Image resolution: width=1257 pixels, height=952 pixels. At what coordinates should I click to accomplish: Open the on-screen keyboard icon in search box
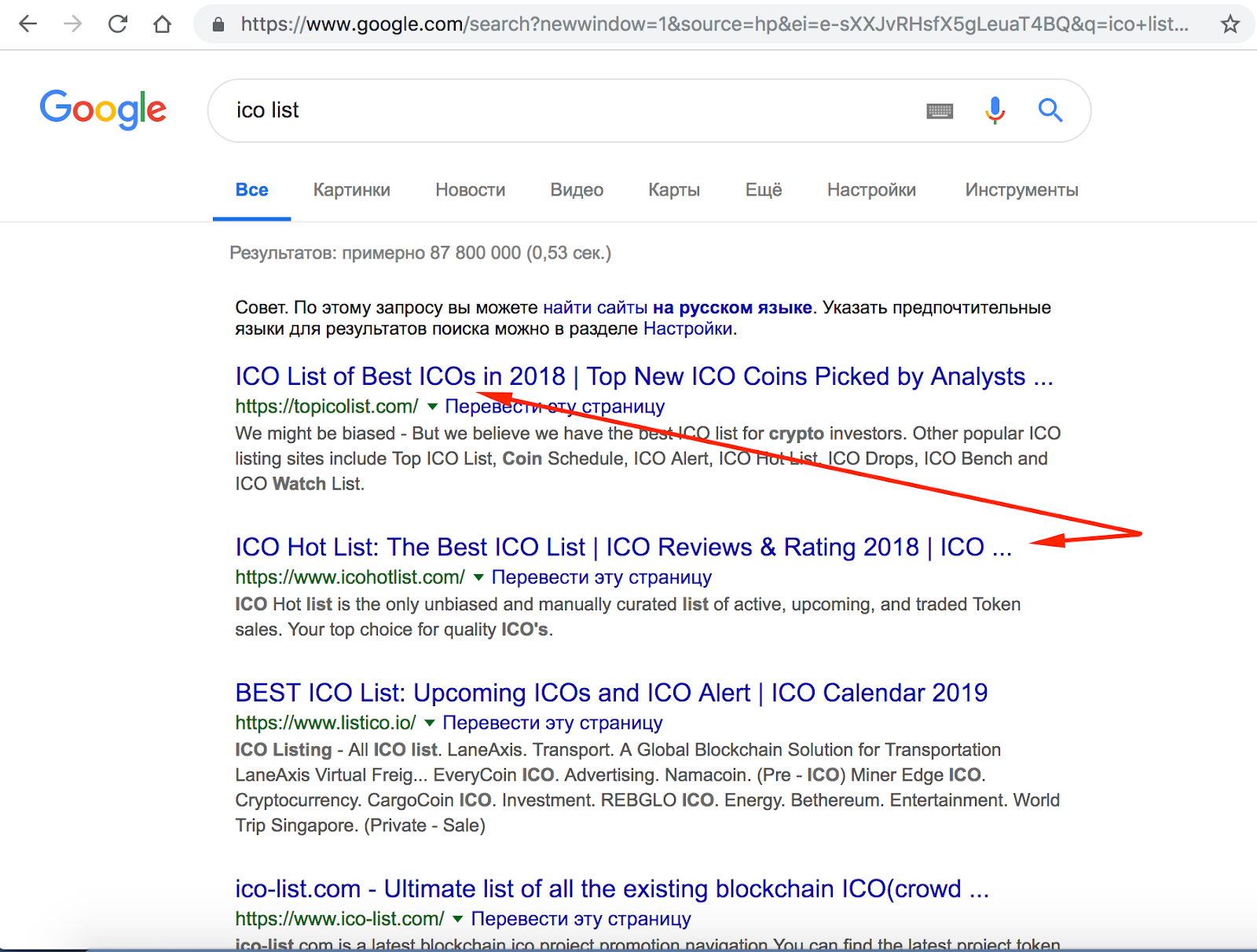(x=940, y=111)
